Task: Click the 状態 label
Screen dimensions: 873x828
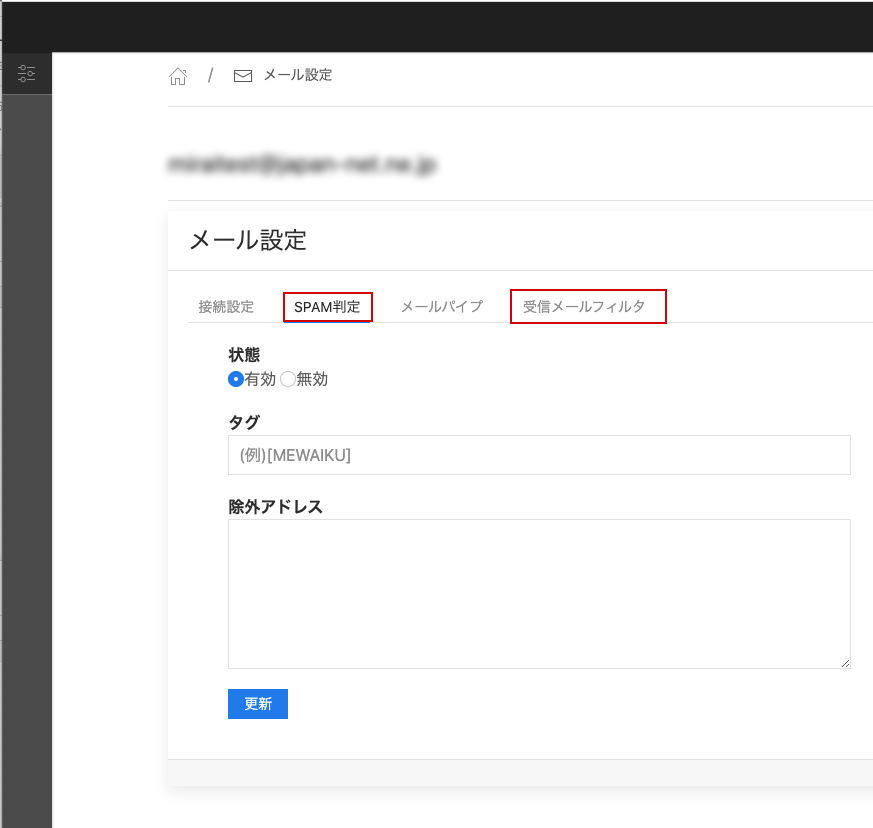Action: [x=244, y=355]
